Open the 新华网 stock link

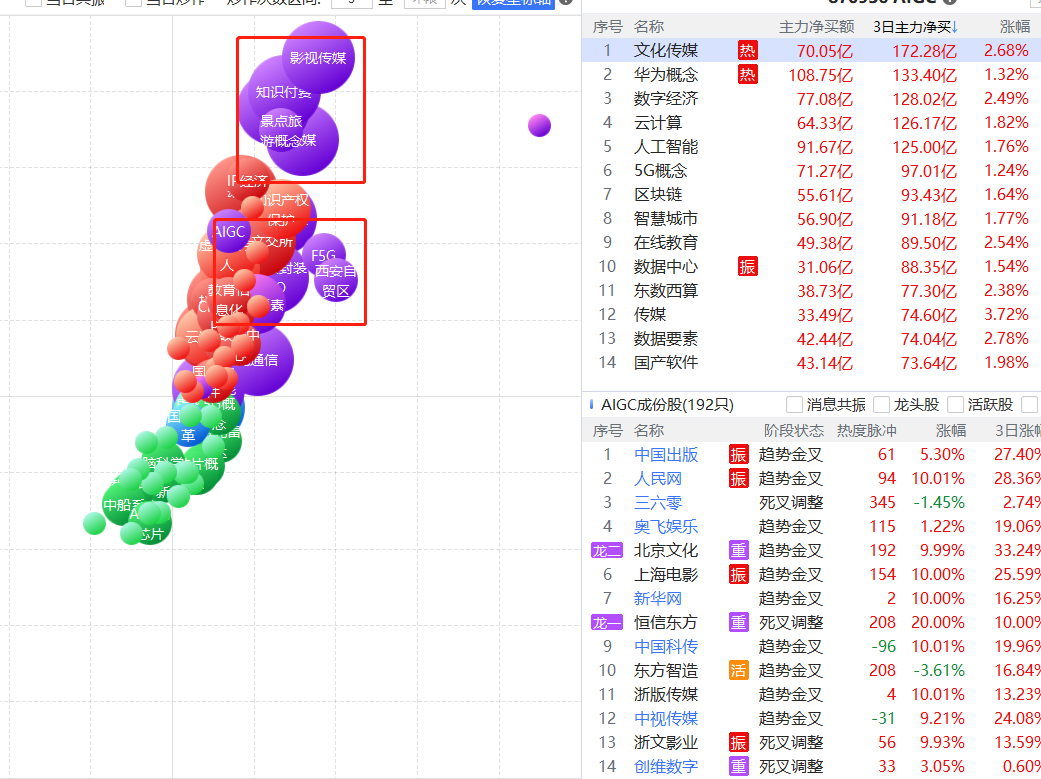pos(658,598)
